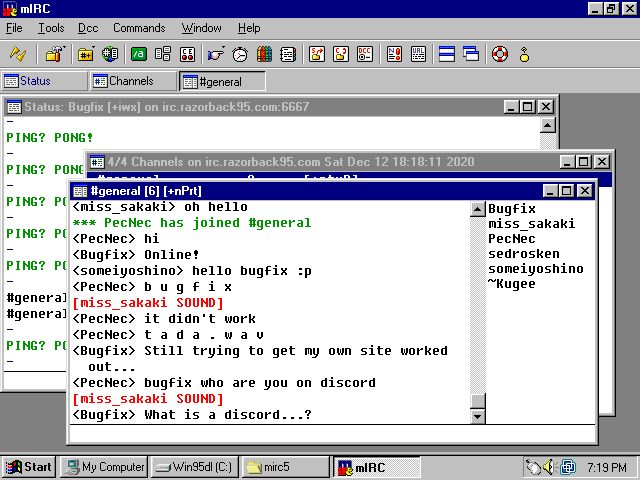Click the Connect lightning bolt toolbar icon

coord(19,54)
